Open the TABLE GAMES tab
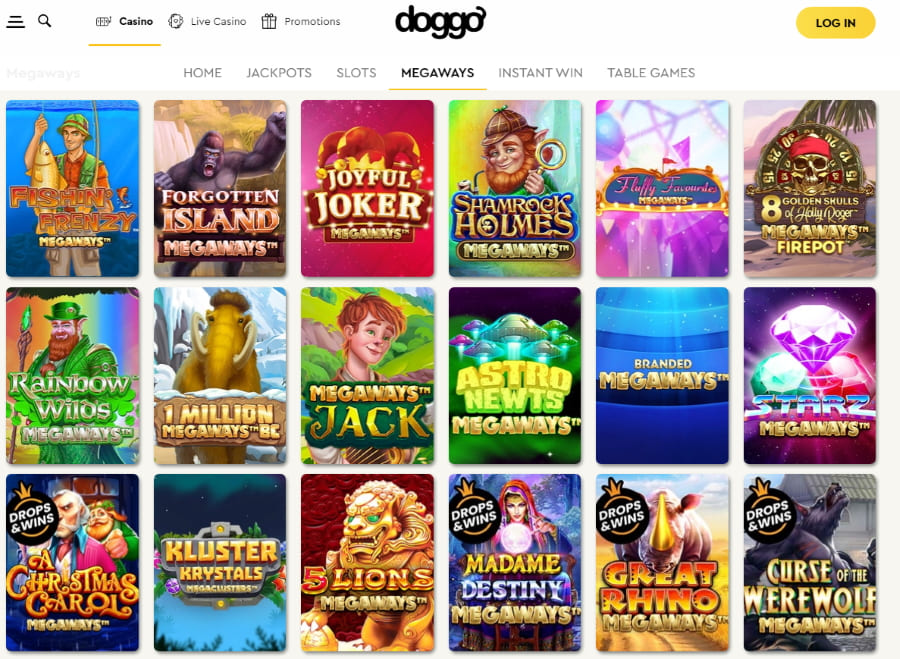 [651, 73]
